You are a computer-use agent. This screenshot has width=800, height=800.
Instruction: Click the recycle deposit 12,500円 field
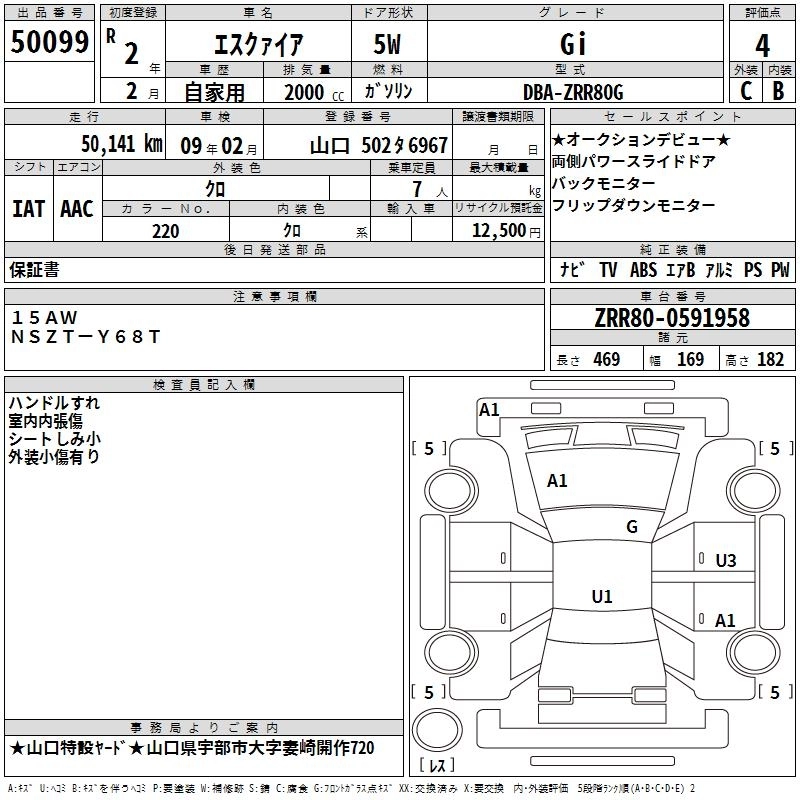[x=506, y=231]
